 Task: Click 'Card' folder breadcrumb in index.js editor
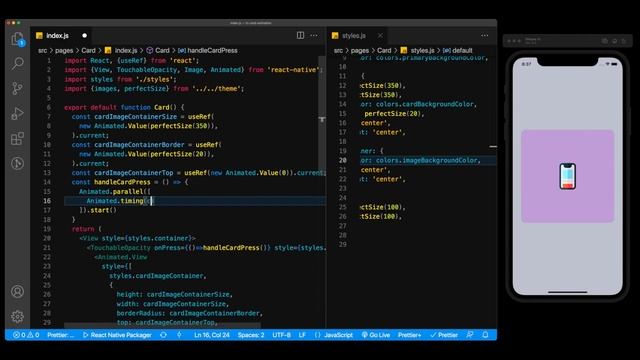pyautogui.click(x=88, y=50)
